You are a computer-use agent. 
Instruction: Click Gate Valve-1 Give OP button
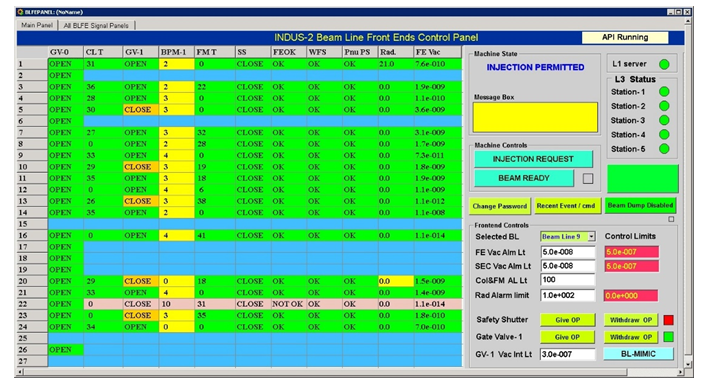[x=568, y=337]
